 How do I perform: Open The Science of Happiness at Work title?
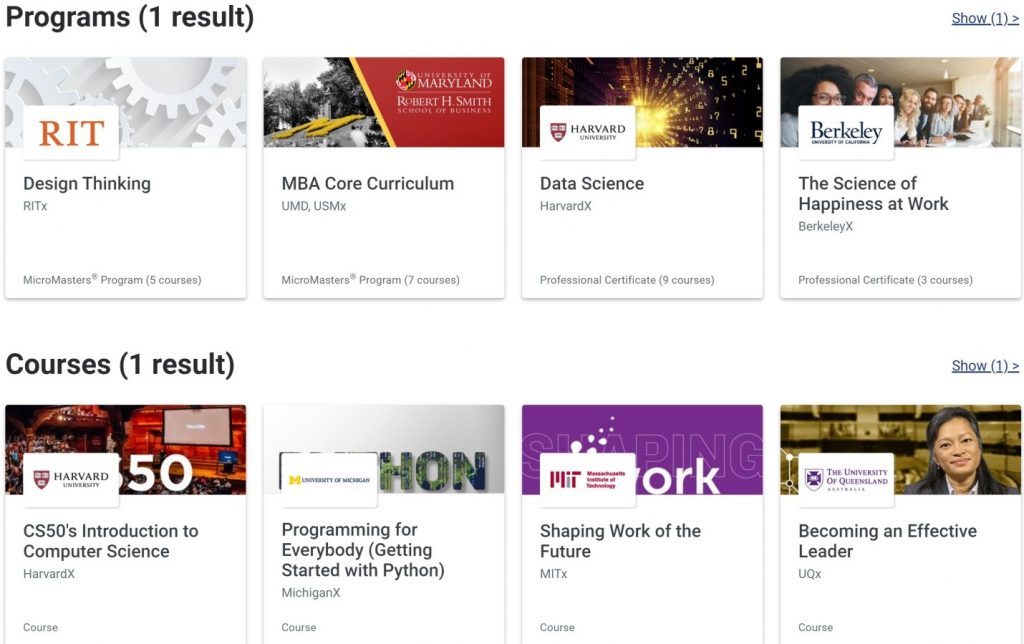tap(873, 193)
